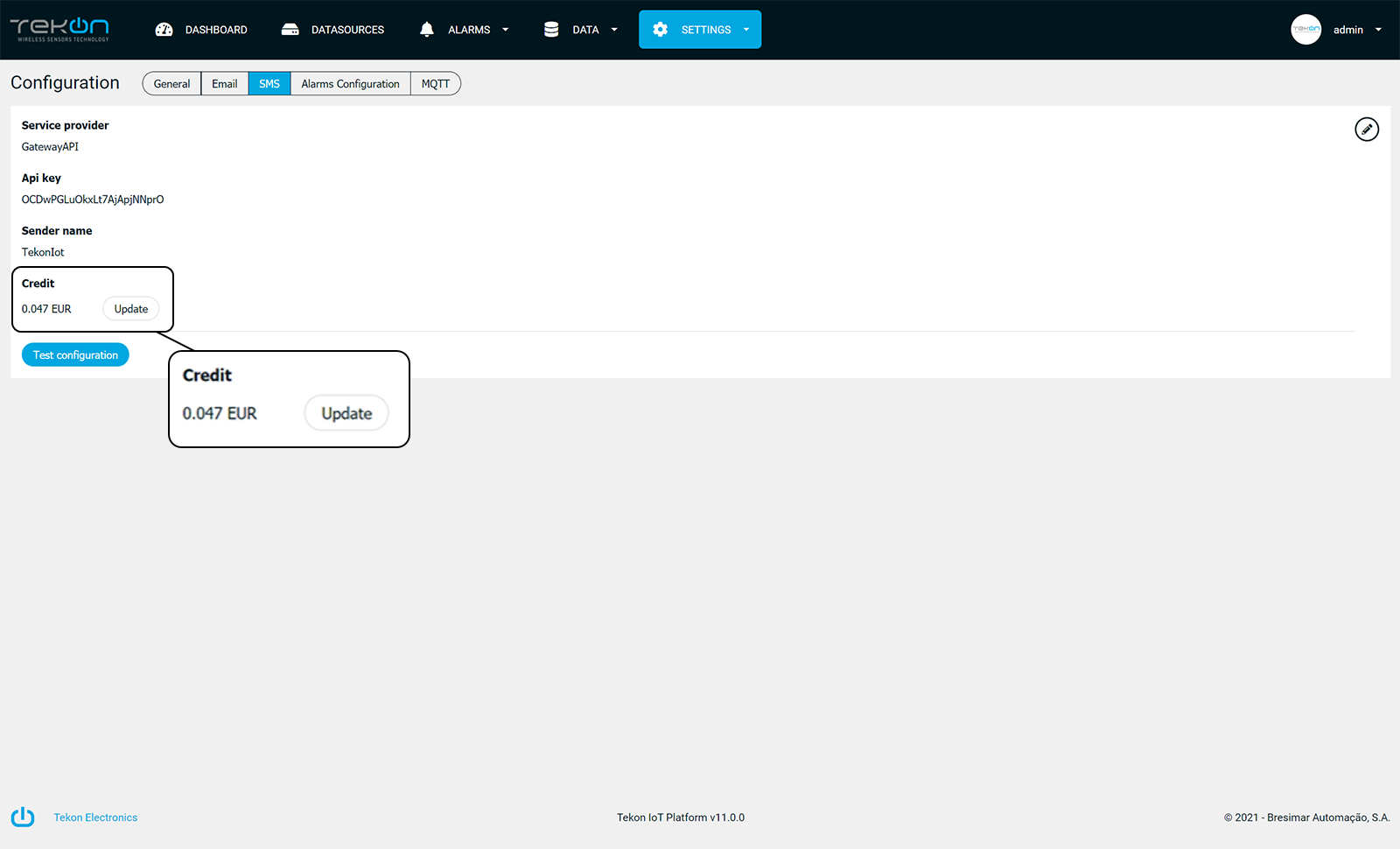Open the Tekon Electronics link
Image resolution: width=1400 pixels, height=849 pixels.
95,817
